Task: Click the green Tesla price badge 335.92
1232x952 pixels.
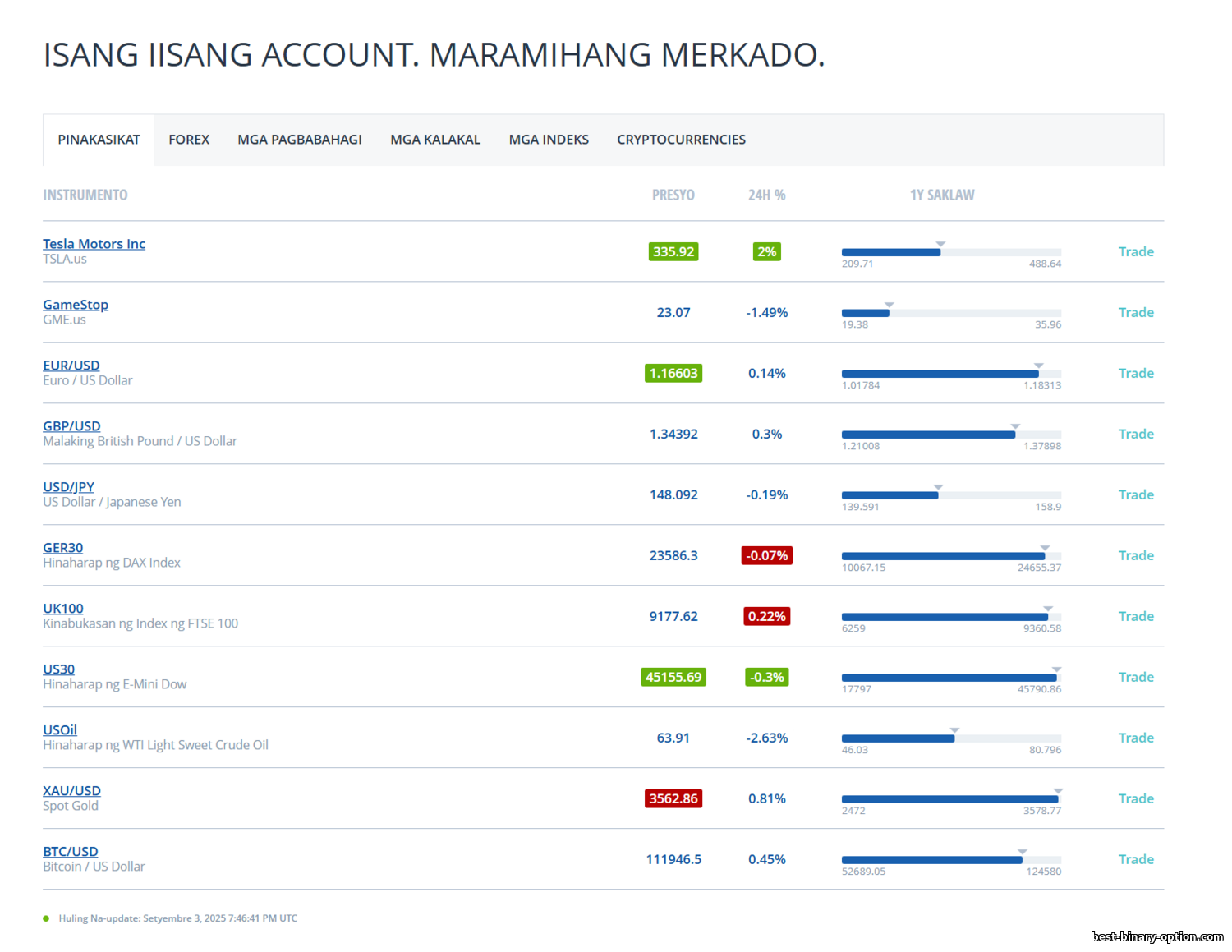Action: tap(673, 252)
